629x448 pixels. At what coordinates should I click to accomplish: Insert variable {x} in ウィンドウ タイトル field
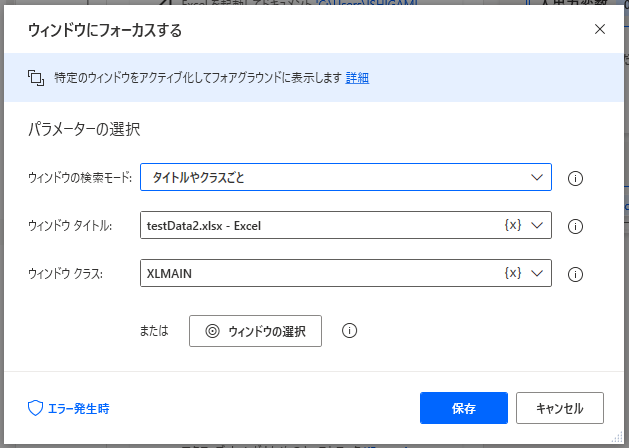tap(513, 225)
